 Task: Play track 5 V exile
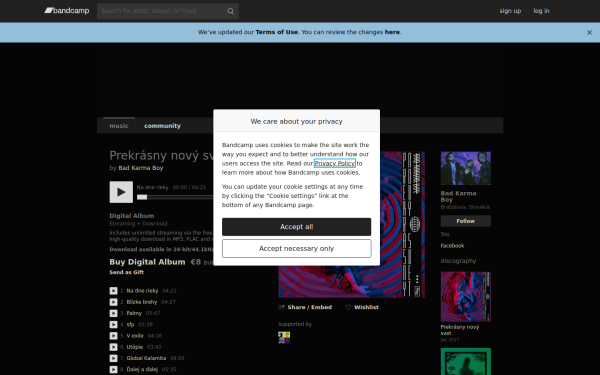coord(113,336)
